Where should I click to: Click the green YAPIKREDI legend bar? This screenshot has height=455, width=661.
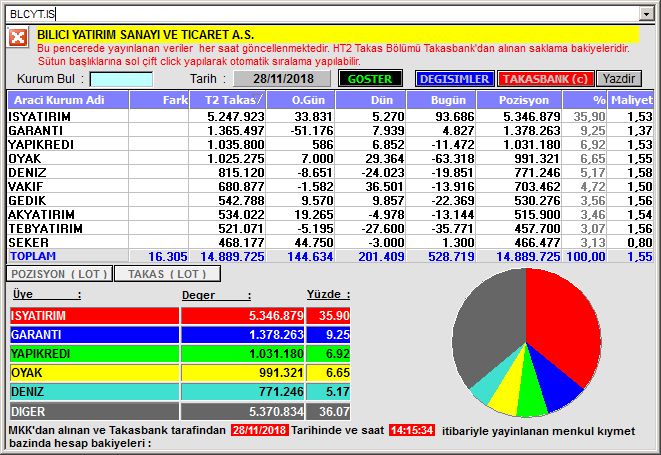94,353
